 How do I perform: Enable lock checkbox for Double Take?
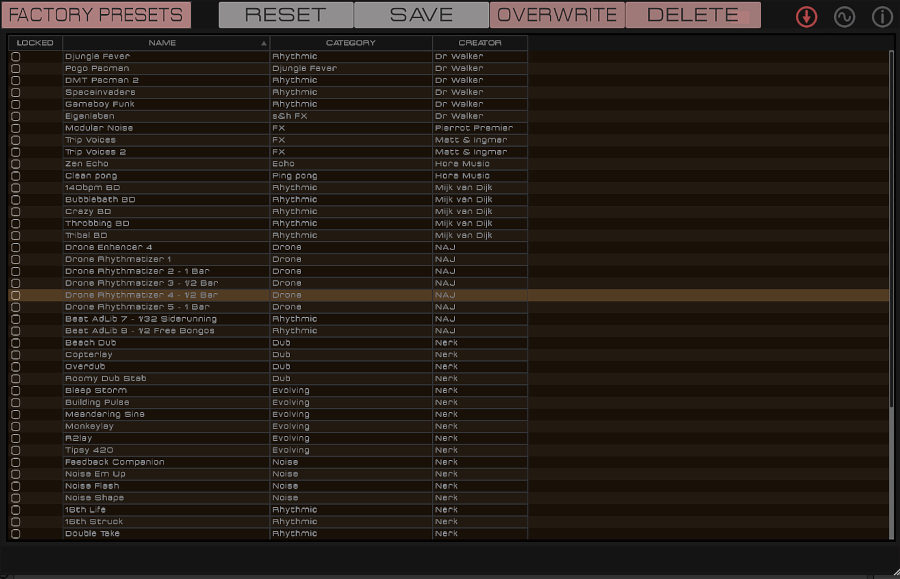15,534
